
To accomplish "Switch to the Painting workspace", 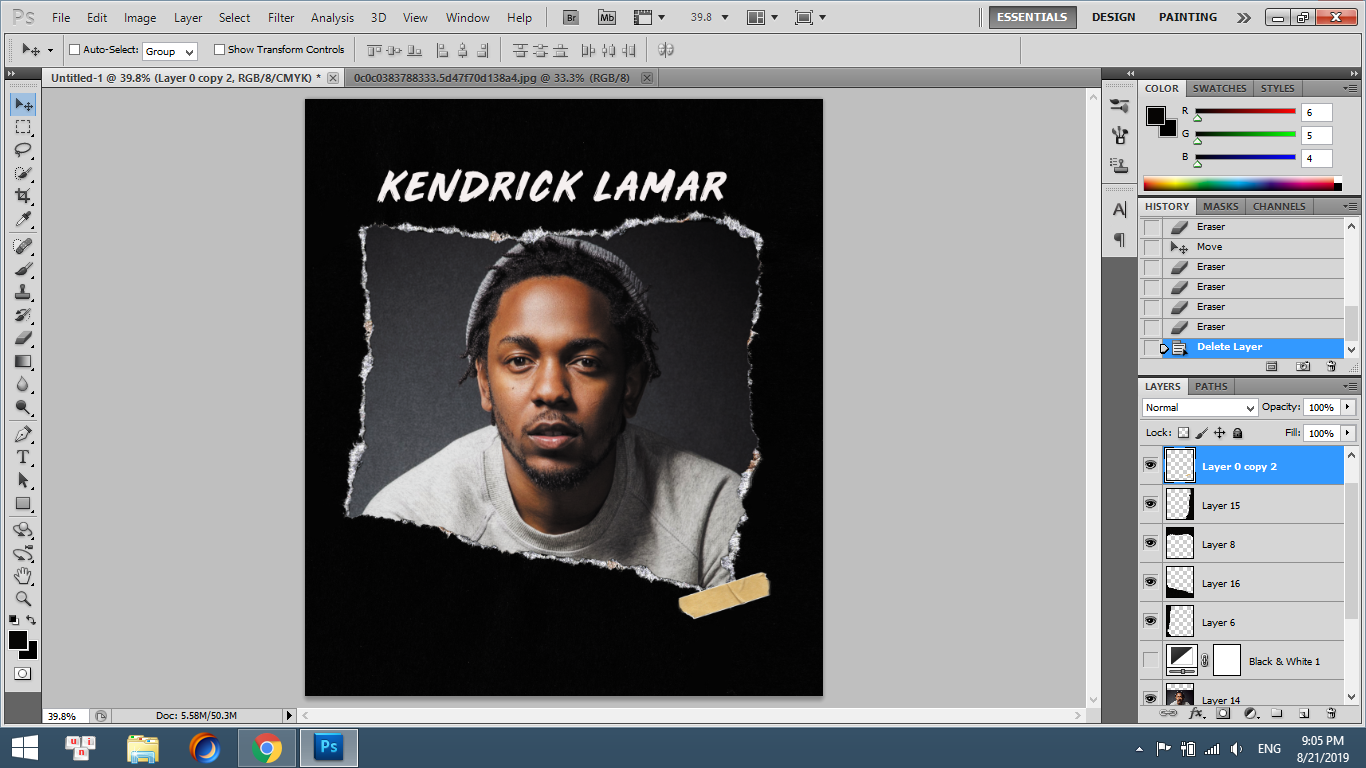I will point(1188,17).
